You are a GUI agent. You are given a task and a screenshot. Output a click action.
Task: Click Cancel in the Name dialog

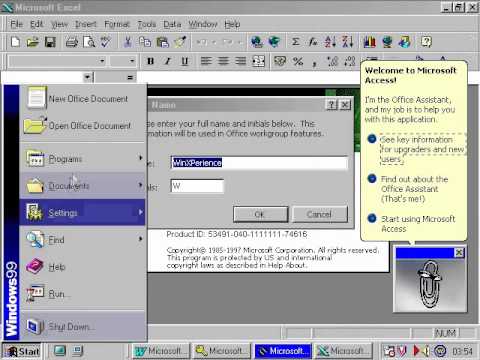coord(320,214)
